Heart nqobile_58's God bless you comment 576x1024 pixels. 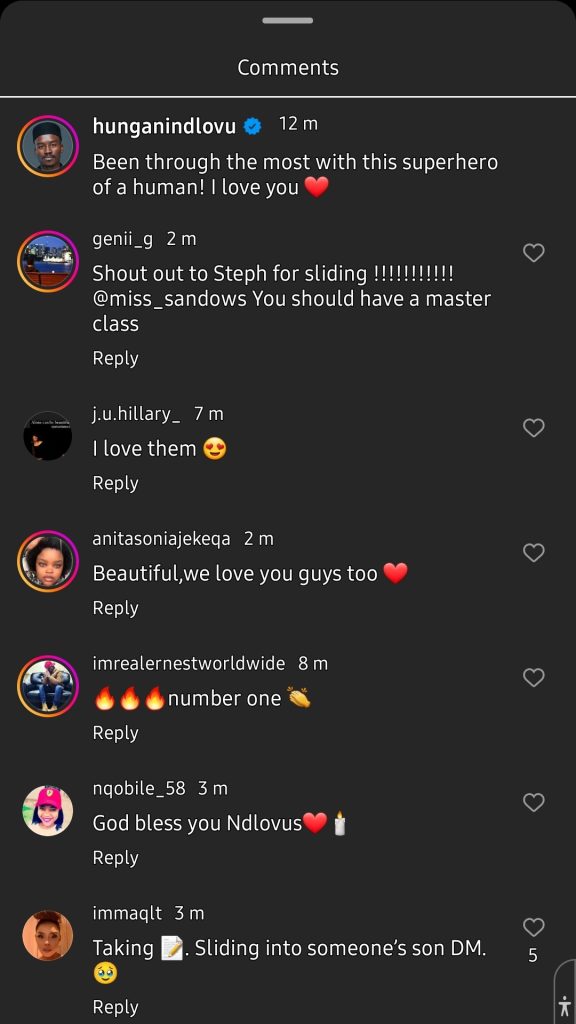534,802
